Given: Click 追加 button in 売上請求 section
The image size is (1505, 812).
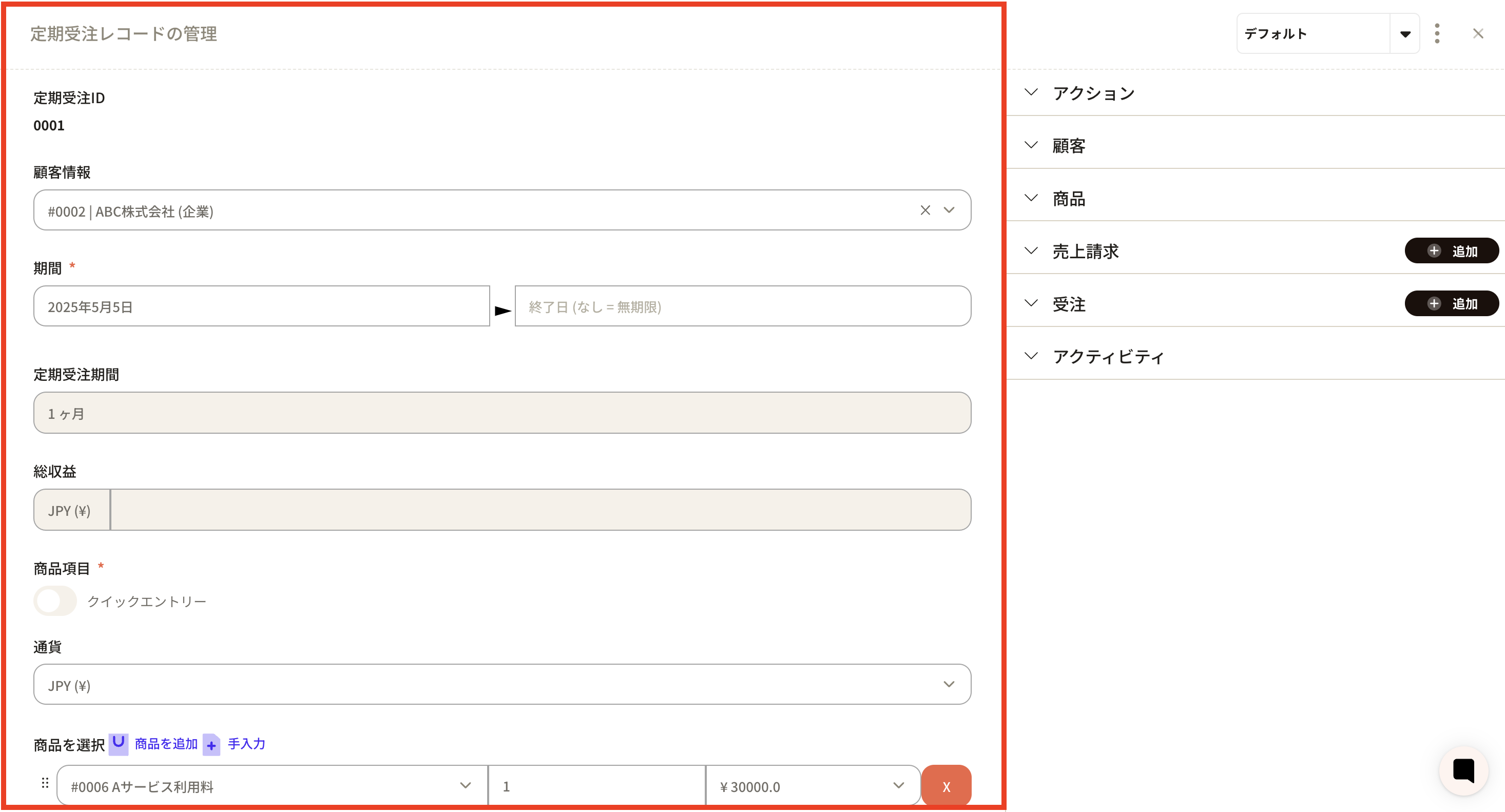Looking at the screenshot, I should (x=1451, y=250).
